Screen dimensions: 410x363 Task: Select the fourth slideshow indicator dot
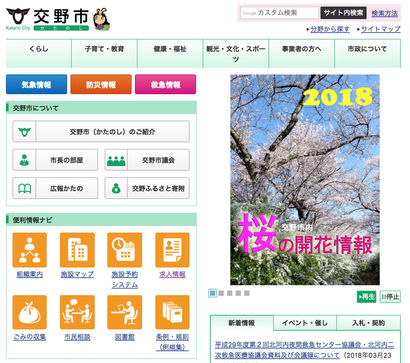pos(238,293)
